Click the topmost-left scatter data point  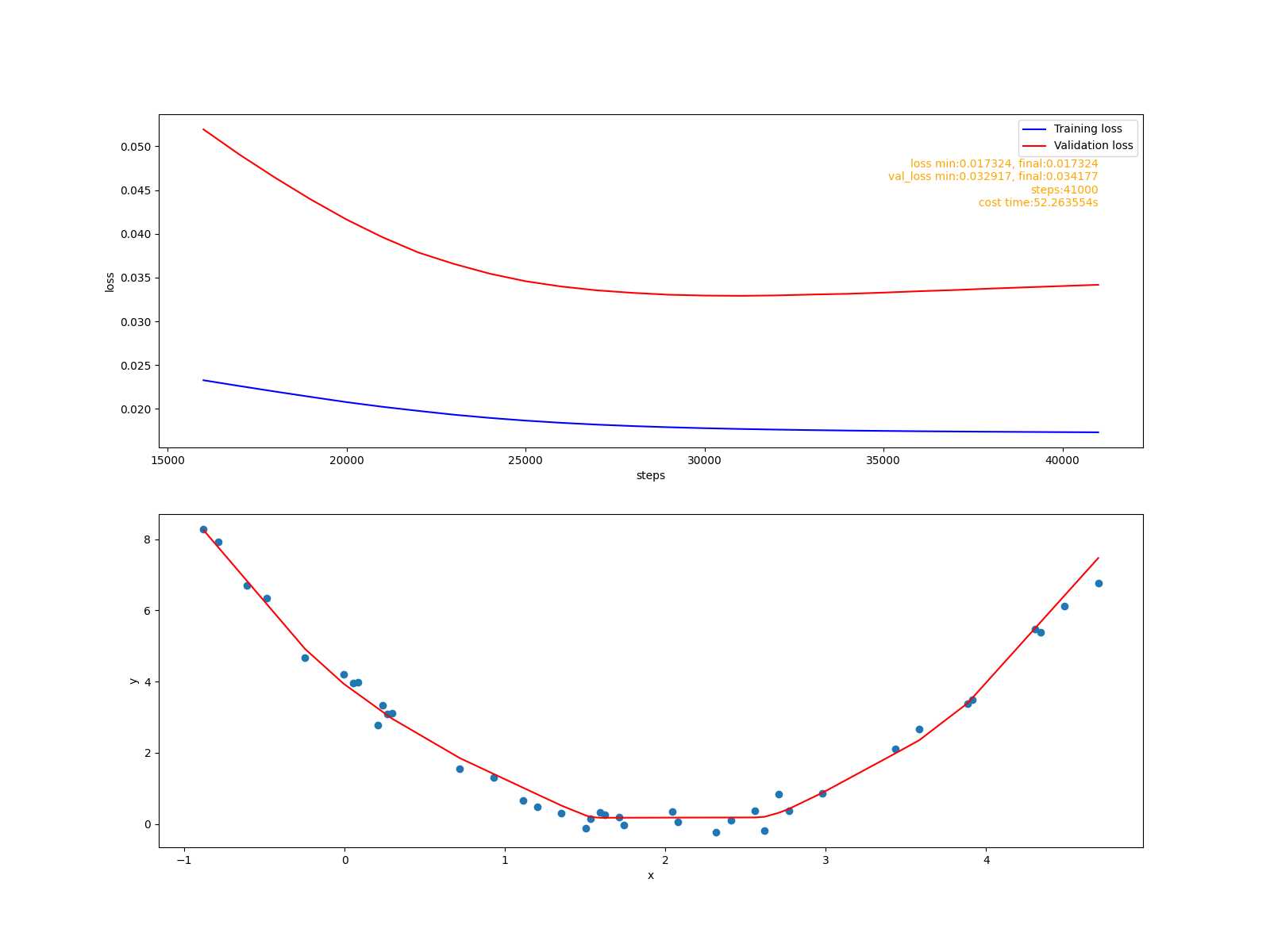pos(203,529)
